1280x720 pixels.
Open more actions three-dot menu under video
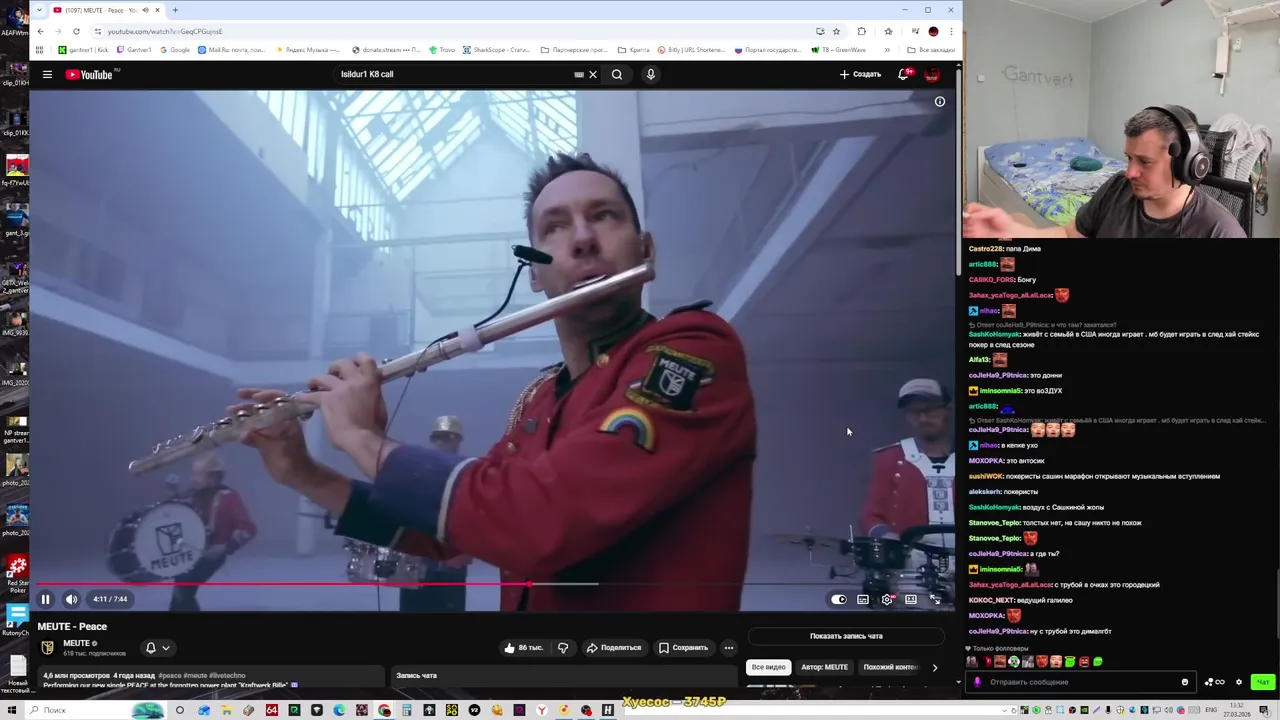729,647
